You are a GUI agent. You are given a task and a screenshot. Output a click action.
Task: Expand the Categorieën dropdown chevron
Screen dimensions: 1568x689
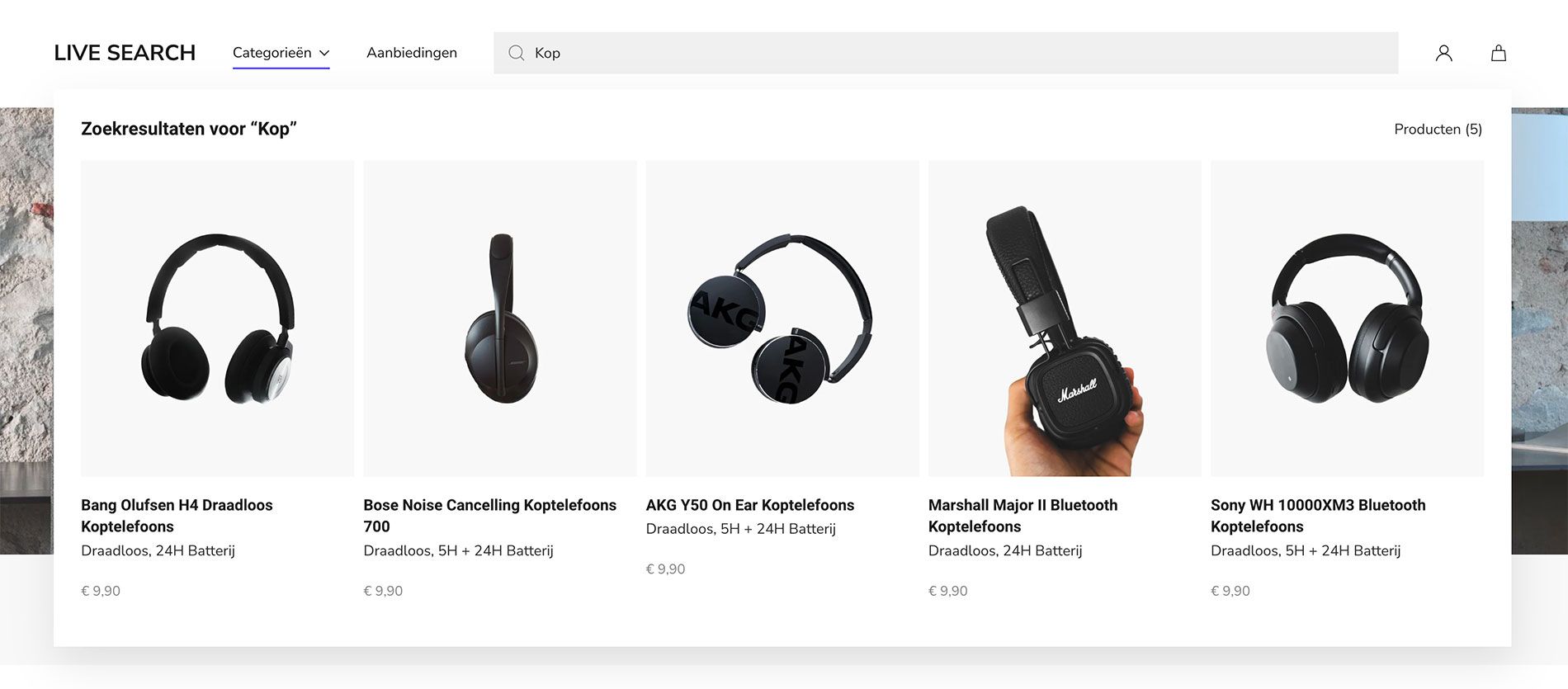pyautogui.click(x=324, y=53)
